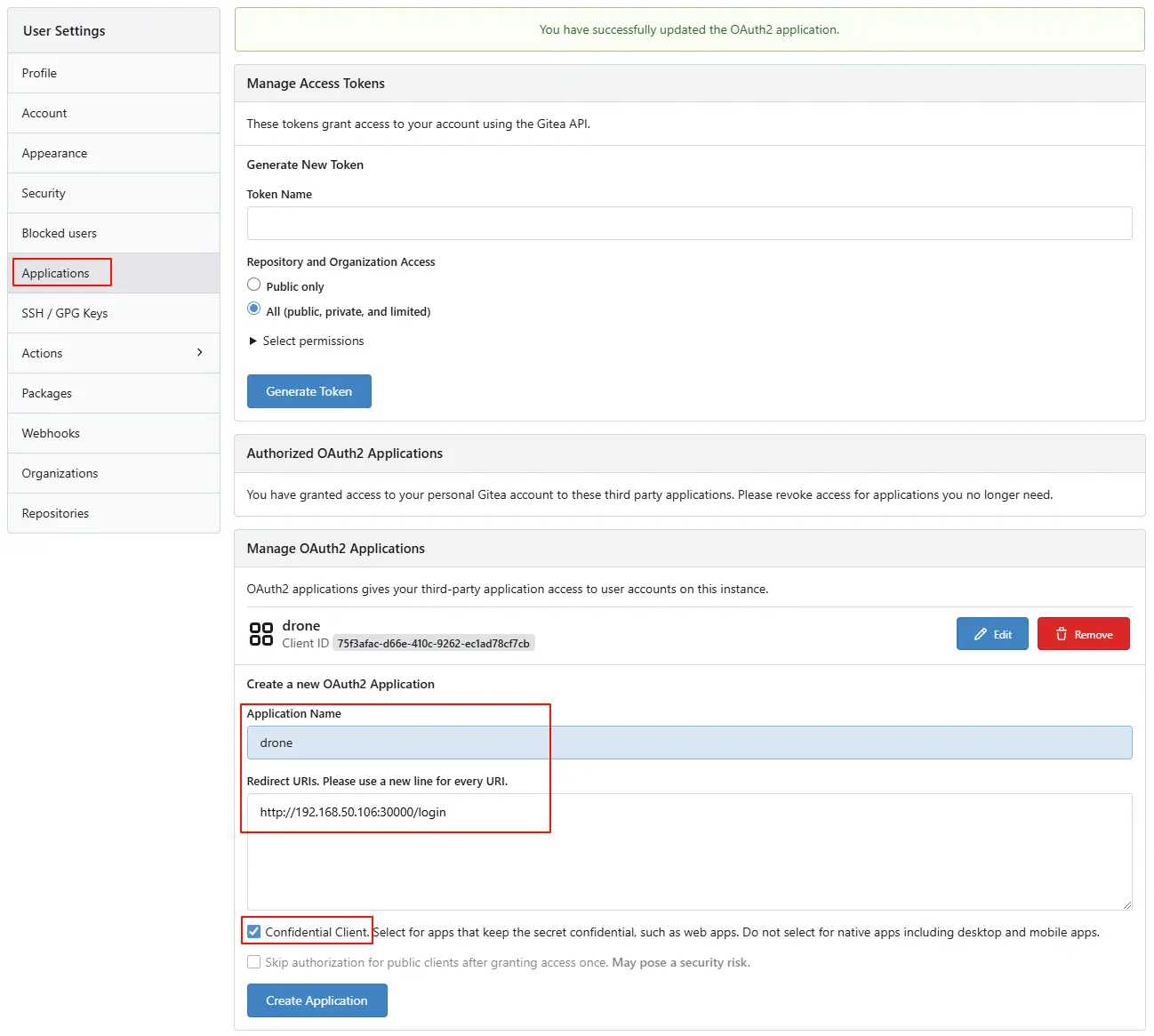Open Account settings page
The height and width of the screenshot is (1036, 1154).
(x=114, y=113)
